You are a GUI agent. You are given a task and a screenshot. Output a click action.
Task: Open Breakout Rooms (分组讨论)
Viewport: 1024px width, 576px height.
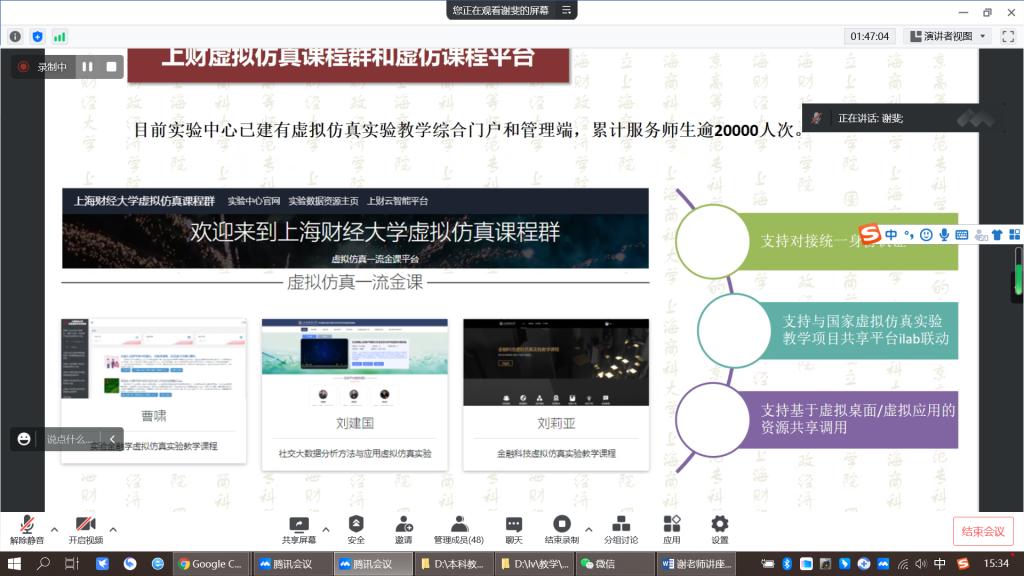(620, 528)
